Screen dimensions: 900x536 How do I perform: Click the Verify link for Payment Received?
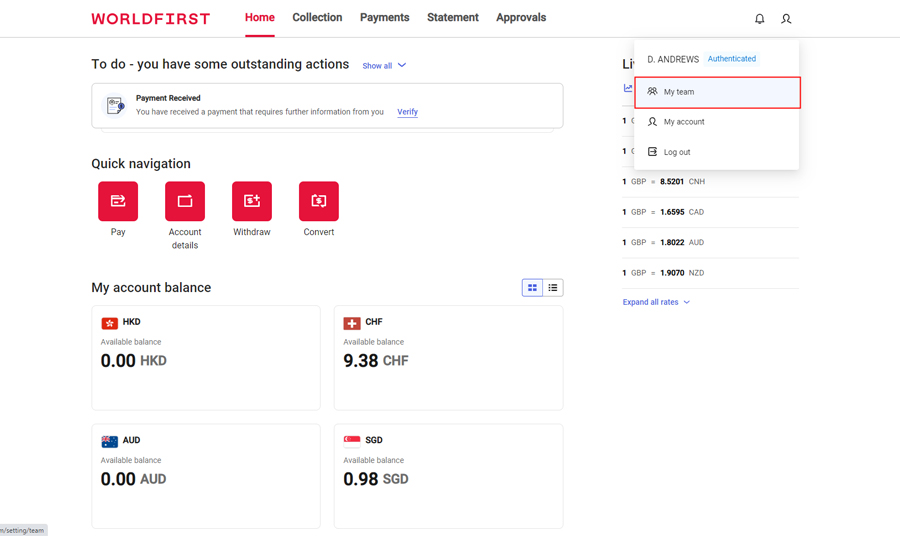coord(407,112)
